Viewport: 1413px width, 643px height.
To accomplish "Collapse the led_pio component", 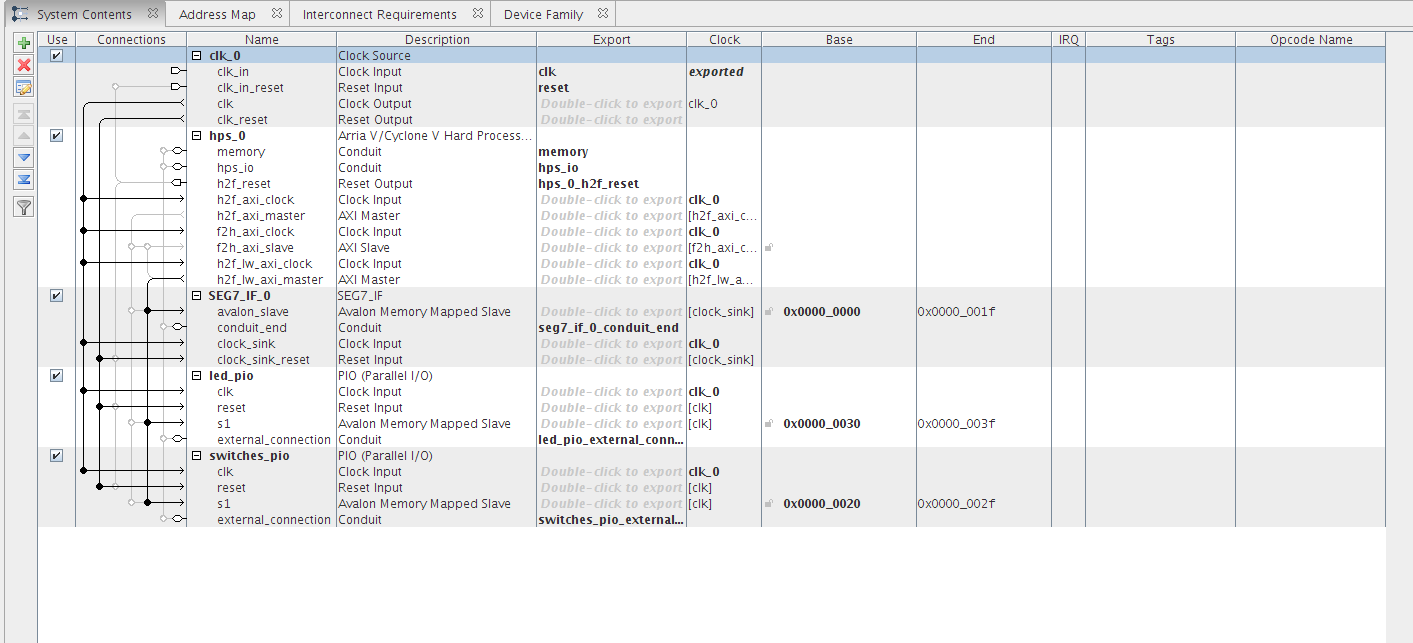I will [197, 376].
